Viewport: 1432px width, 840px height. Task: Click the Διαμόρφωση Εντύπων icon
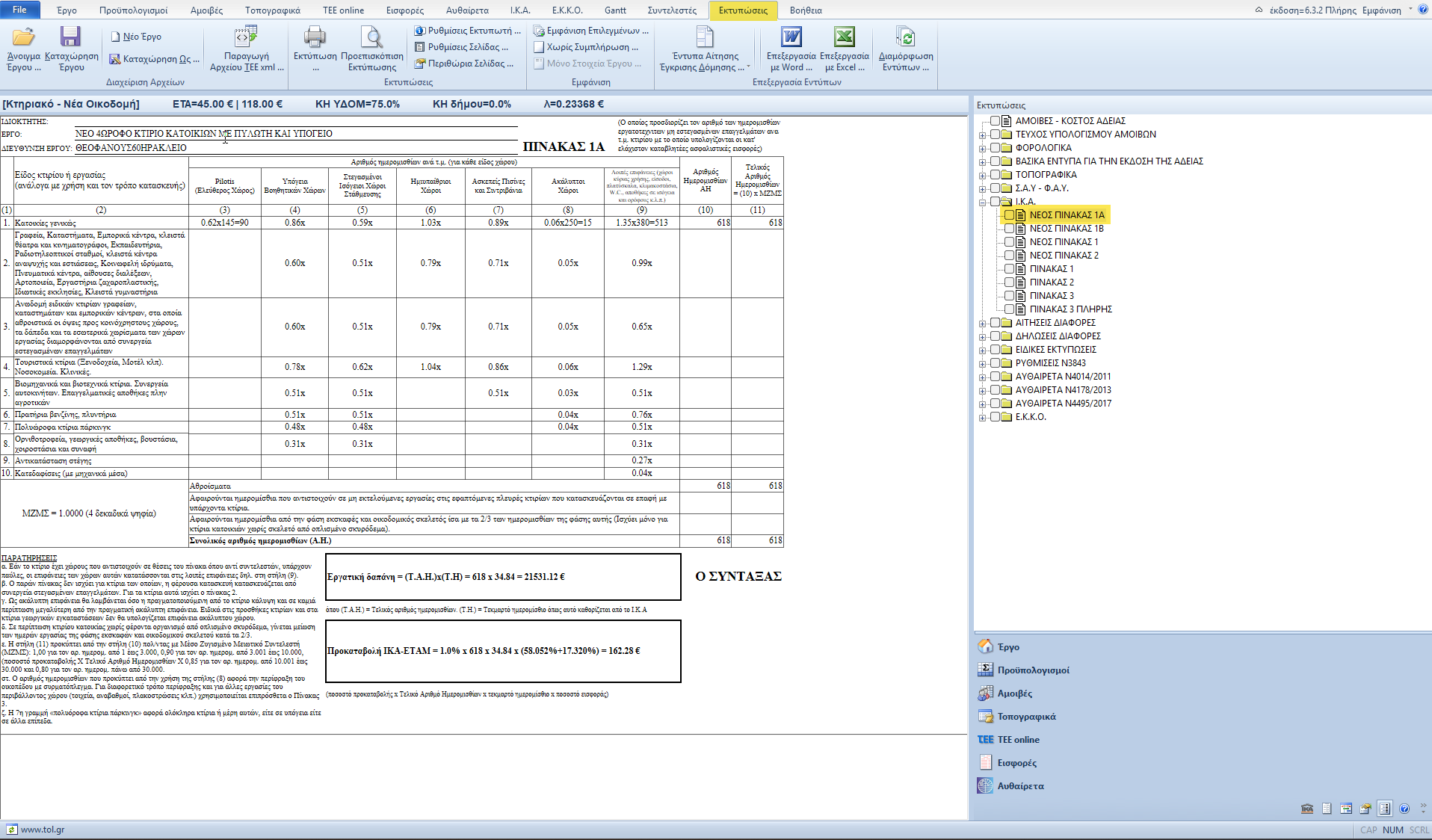click(x=905, y=37)
